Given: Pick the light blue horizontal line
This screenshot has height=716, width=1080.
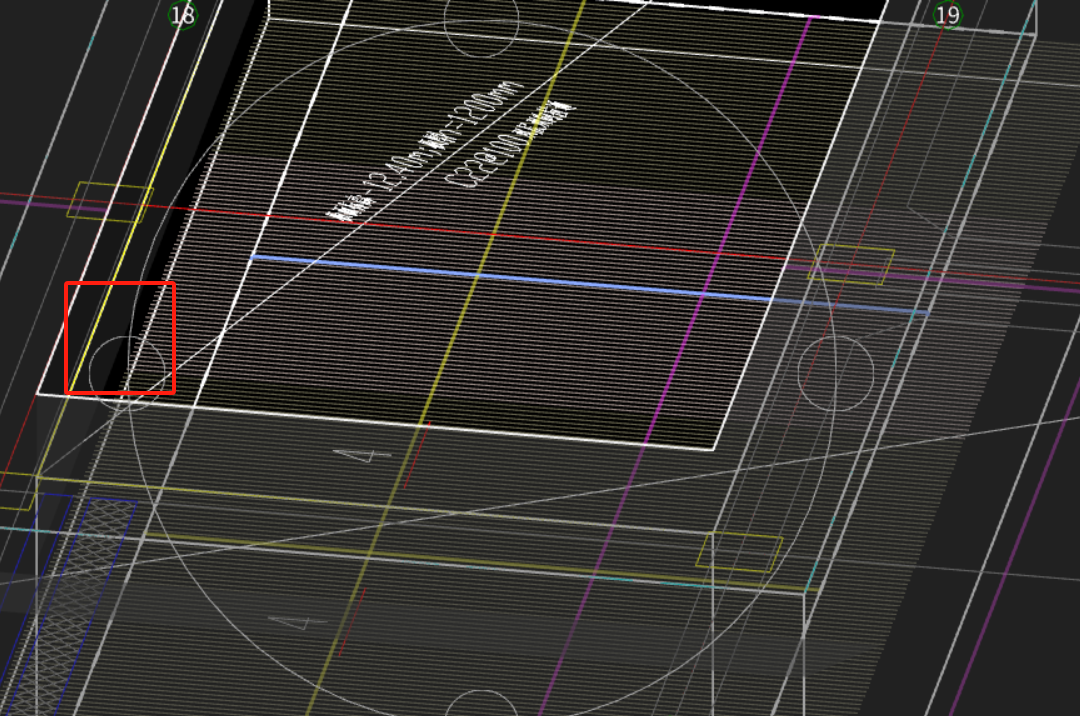Looking at the screenshot, I should click(590, 285).
